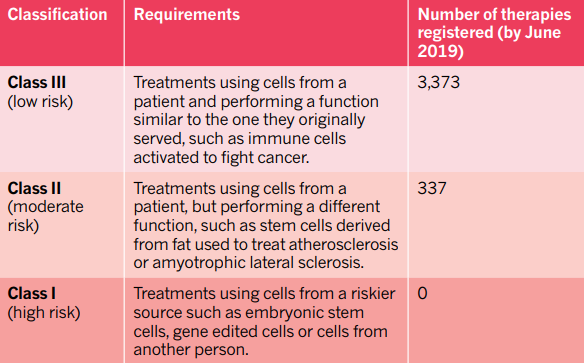
Task: Click the 0 therapies value
Action: click(x=422, y=293)
